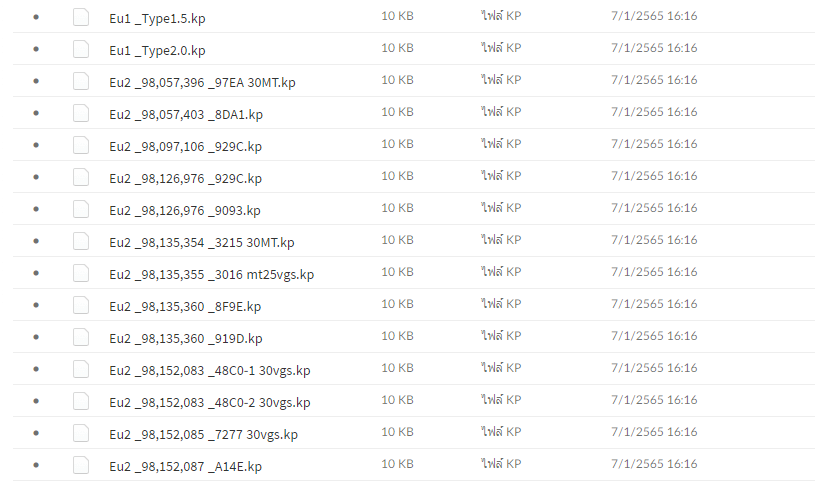The height and width of the screenshot is (483, 815).
Task: Open Eu2 _98,152,083 _48C0-2 30vgs.kp
Action: (x=209, y=402)
